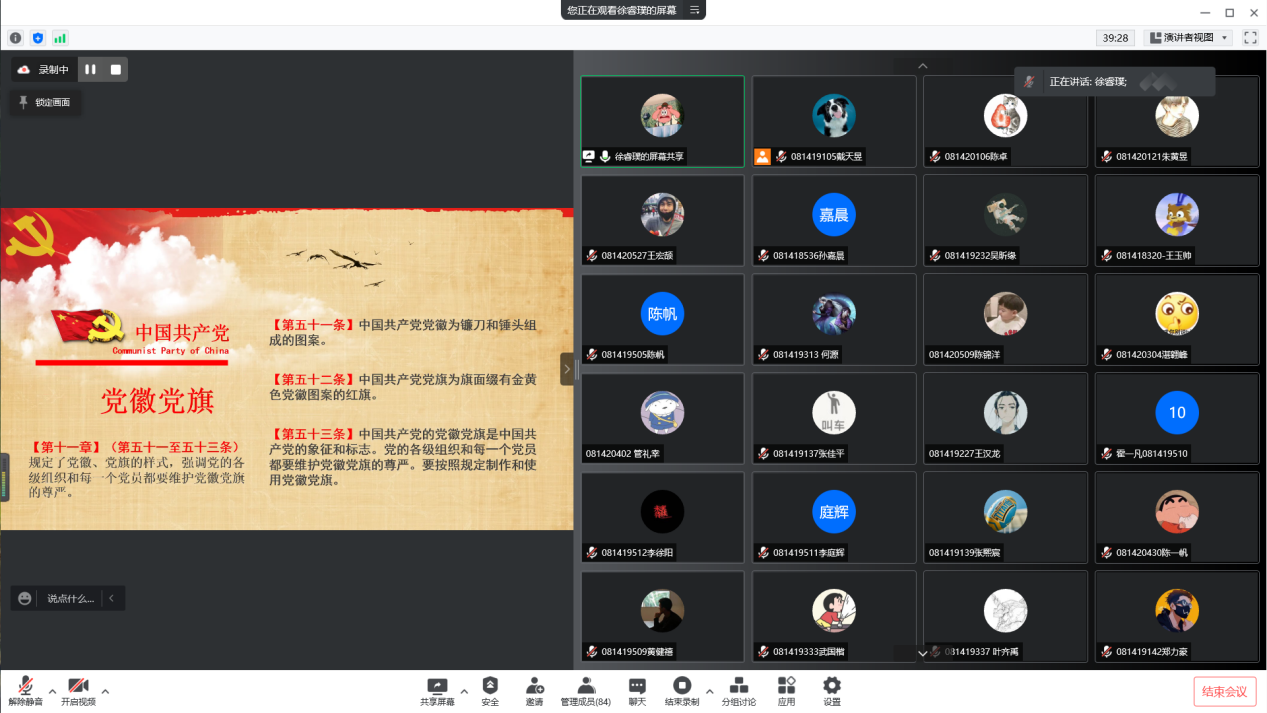Click muted mic icon of 081419512李徐阳
Screen dimensions: 1267x713
pos(593,553)
